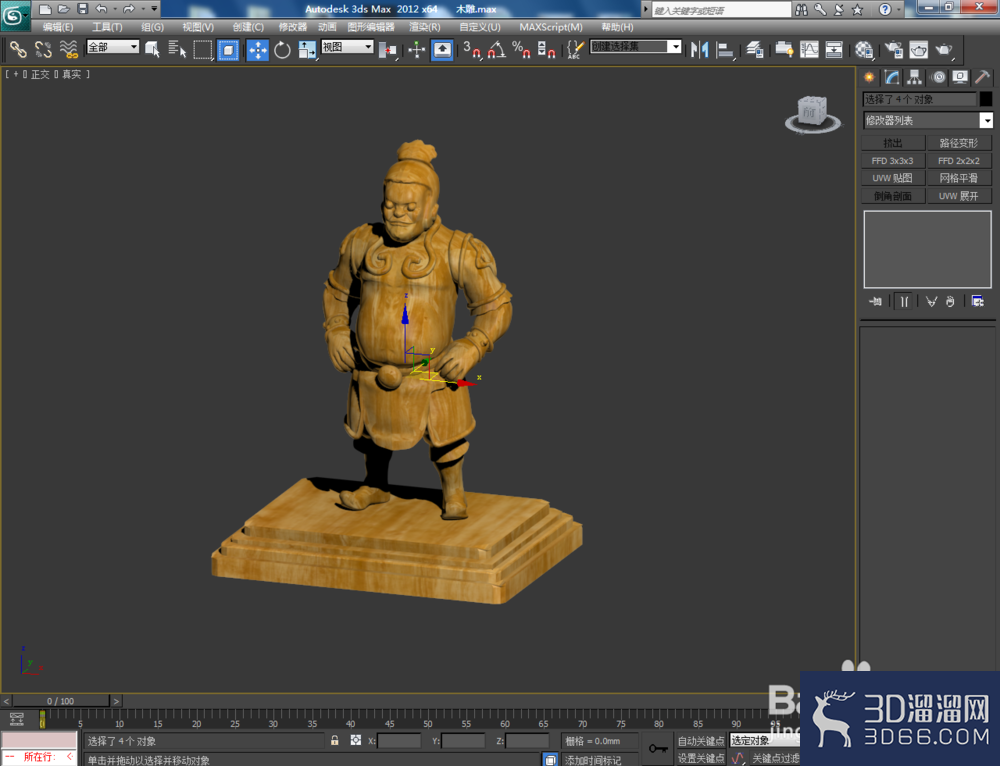
Task: Click the Mirror tool icon
Action: click(700, 49)
